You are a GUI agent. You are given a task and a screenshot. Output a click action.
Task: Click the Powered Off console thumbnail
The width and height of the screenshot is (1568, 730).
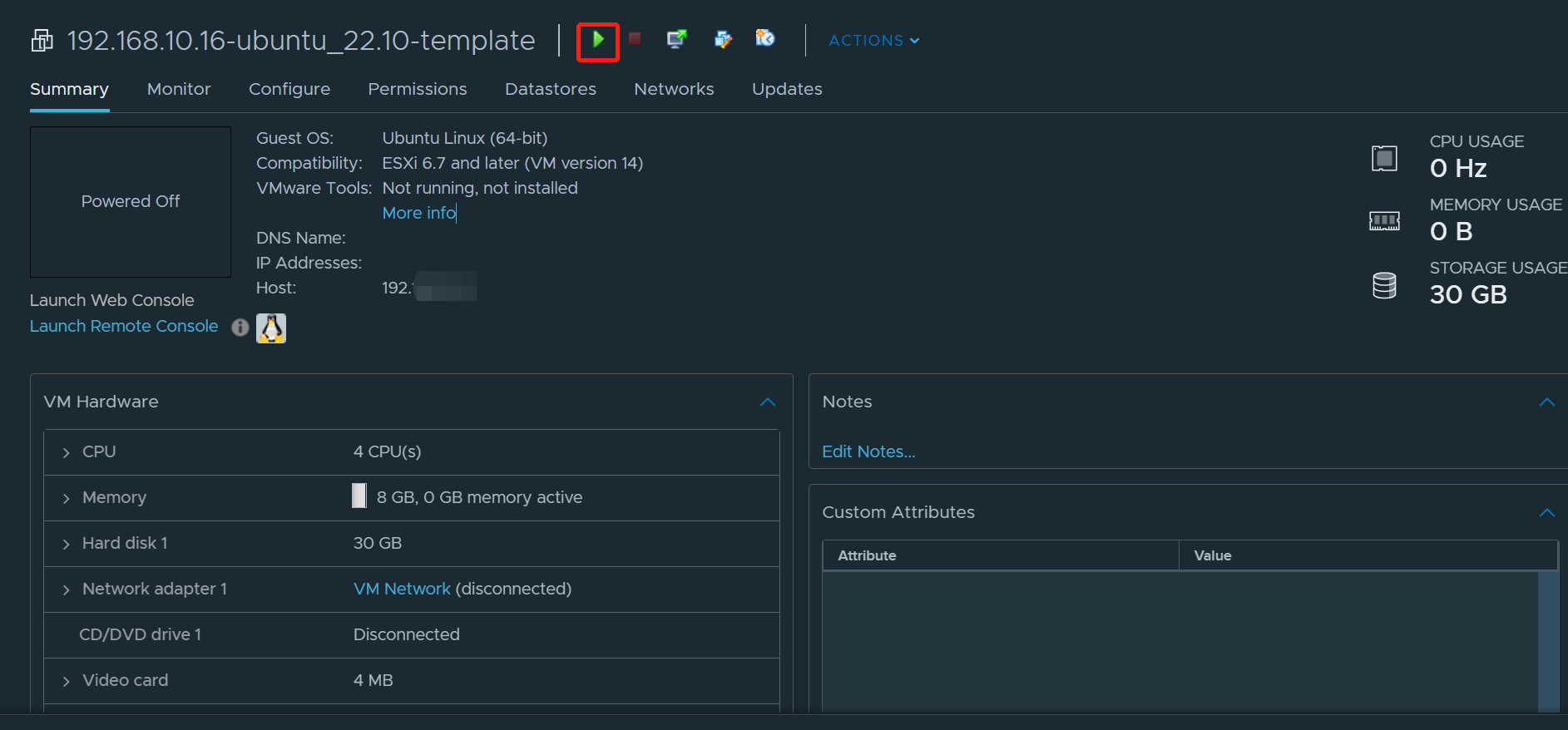click(131, 202)
